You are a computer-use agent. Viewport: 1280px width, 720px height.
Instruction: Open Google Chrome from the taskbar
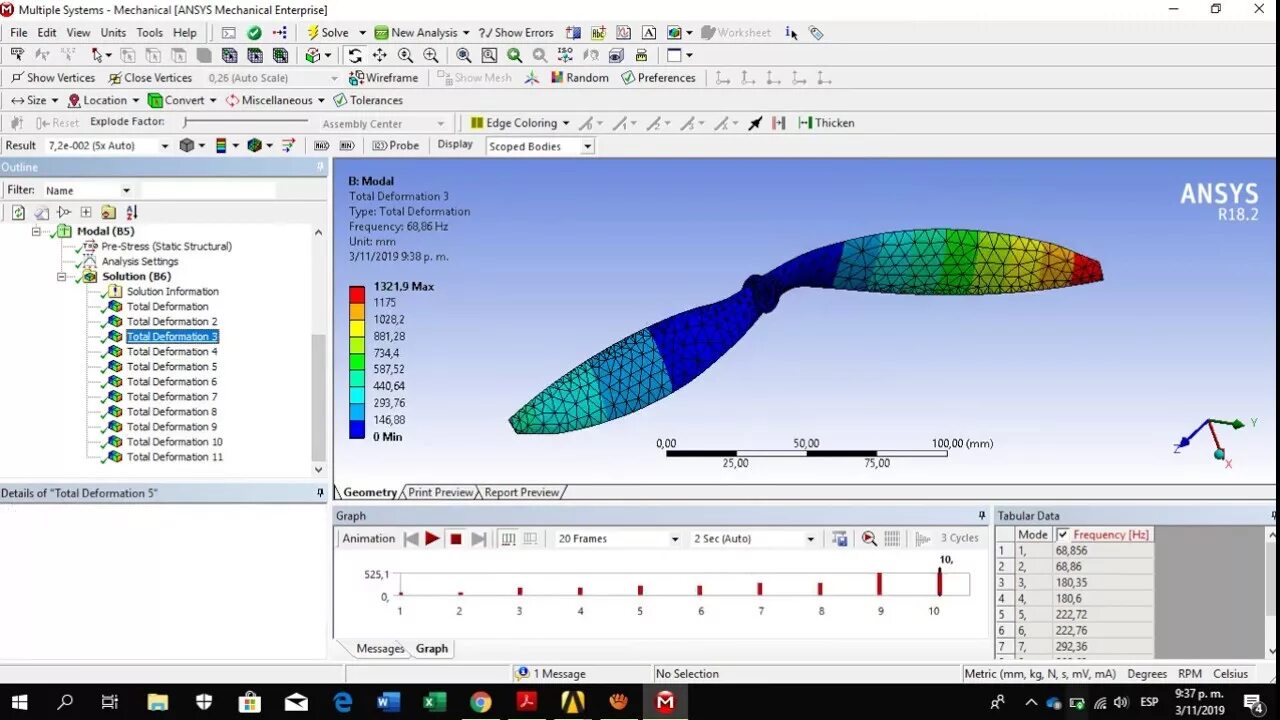tap(480, 702)
